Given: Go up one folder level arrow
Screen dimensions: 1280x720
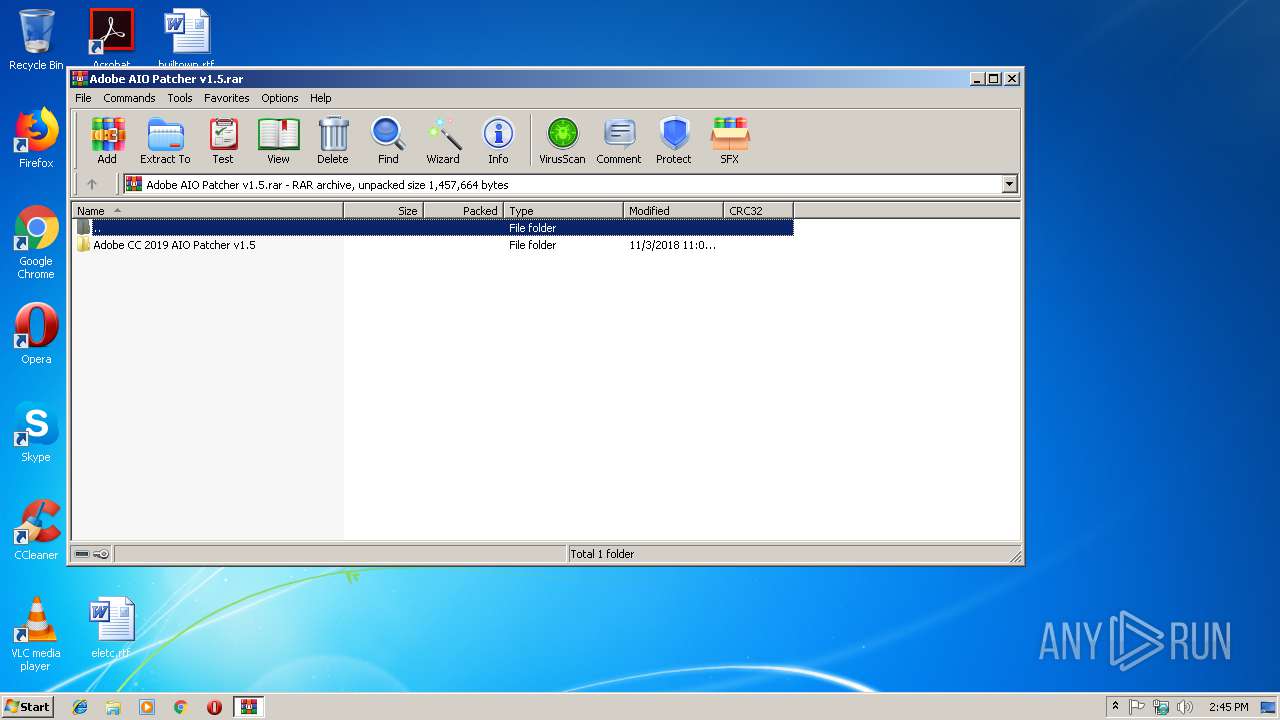Looking at the screenshot, I should point(92,184).
